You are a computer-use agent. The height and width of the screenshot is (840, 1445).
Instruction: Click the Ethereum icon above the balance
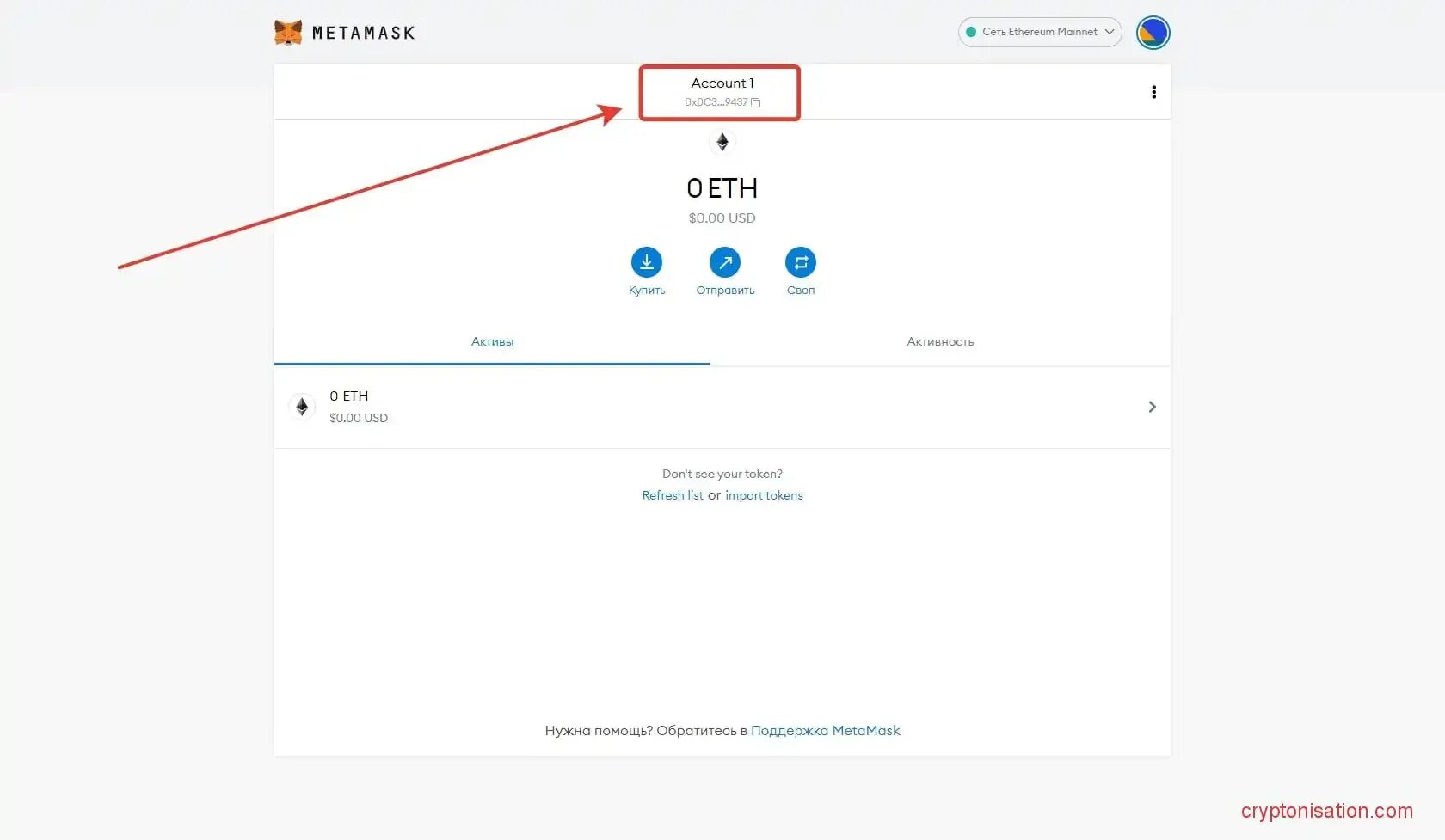coord(722,142)
